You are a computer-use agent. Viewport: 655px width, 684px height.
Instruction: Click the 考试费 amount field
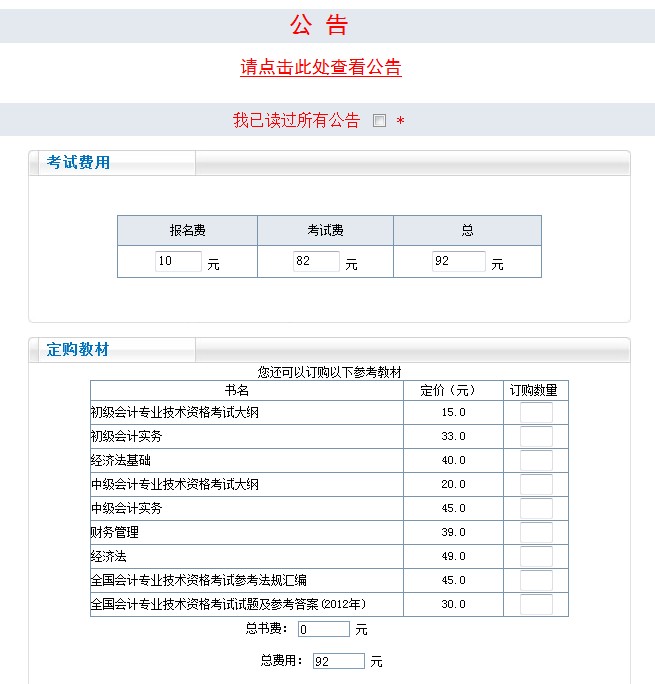click(316, 262)
